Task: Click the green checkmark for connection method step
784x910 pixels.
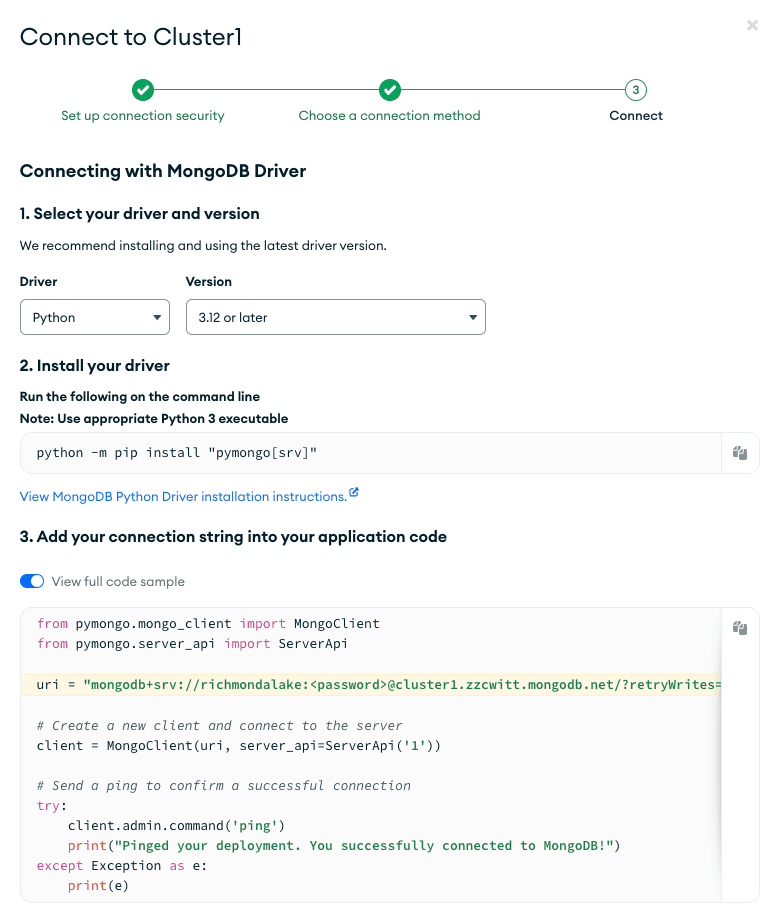Action: (x=390, y=90)
